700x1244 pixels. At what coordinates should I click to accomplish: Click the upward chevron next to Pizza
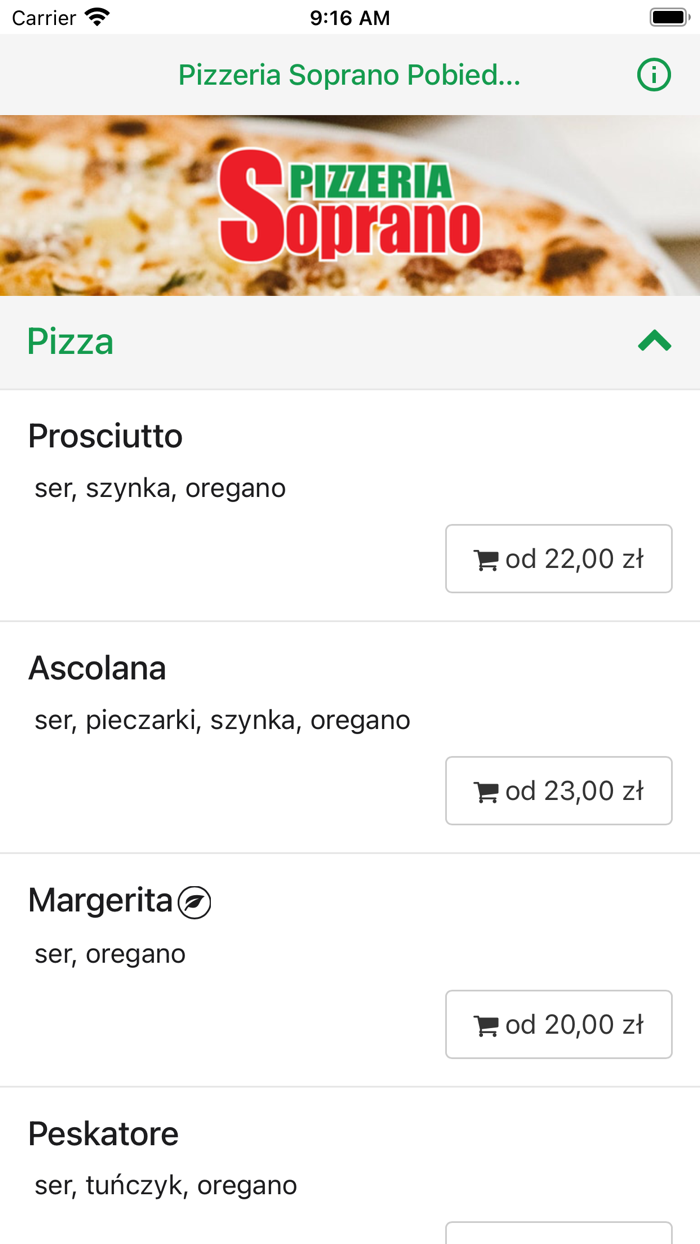pos(656,341)
